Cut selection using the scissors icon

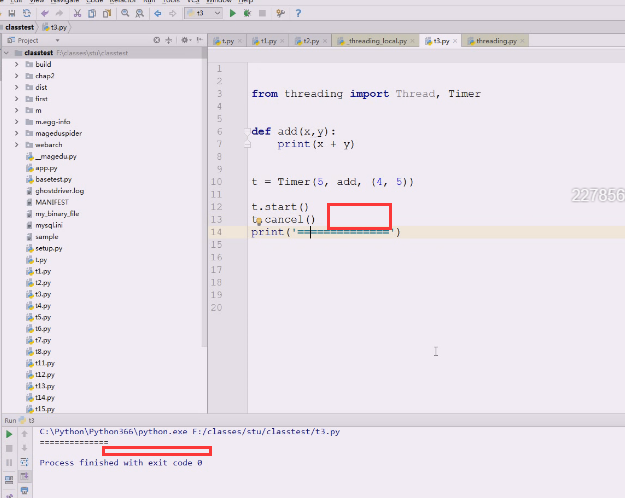[x=77, y=14]
